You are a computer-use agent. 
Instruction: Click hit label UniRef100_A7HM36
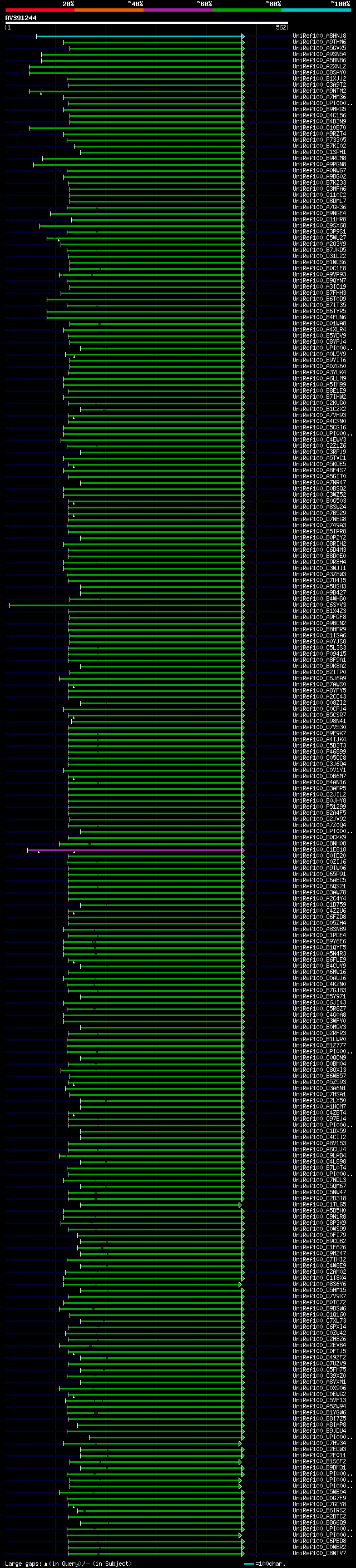pos(319,97)
